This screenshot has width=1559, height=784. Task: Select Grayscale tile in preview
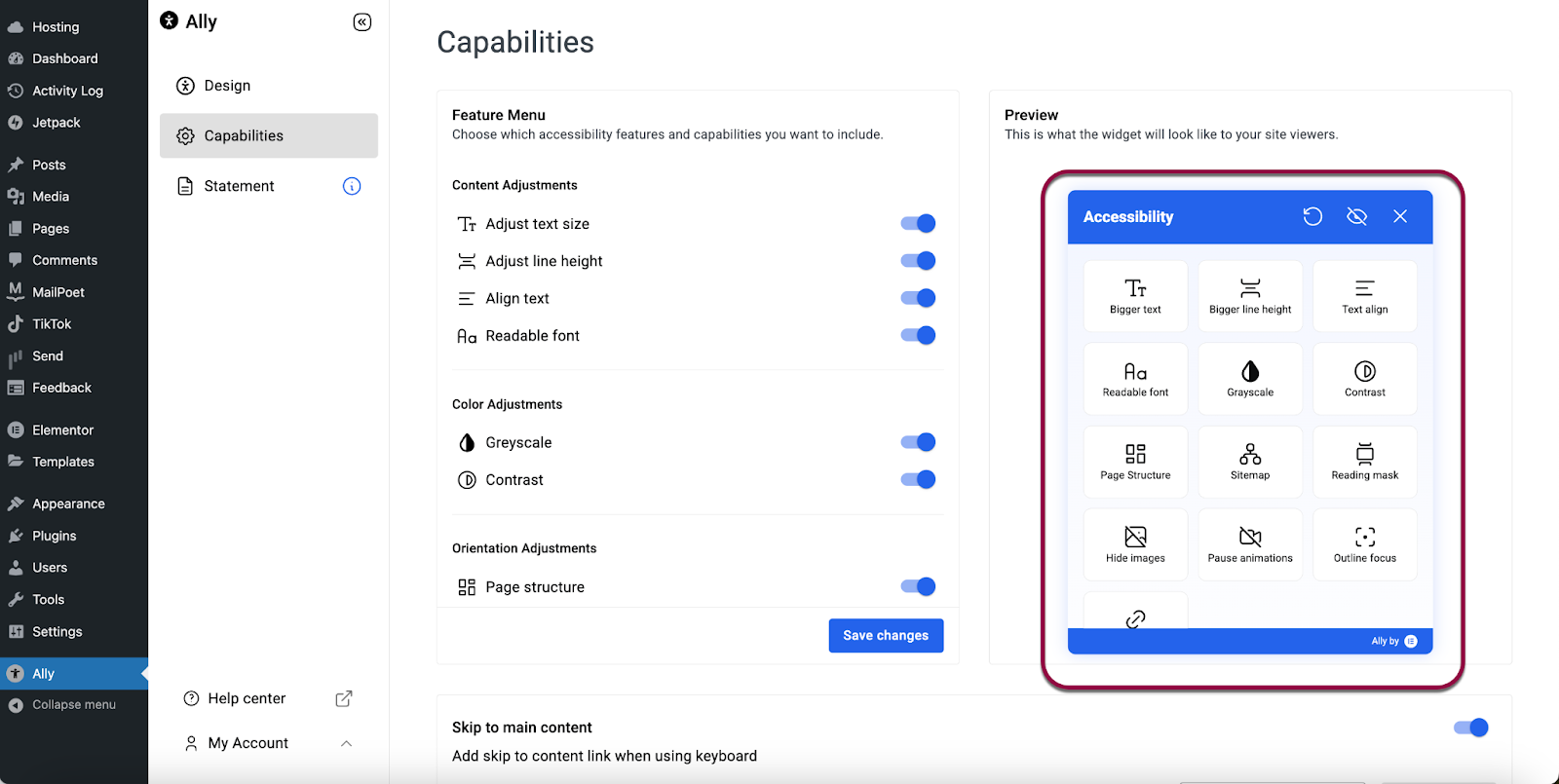1250,379
